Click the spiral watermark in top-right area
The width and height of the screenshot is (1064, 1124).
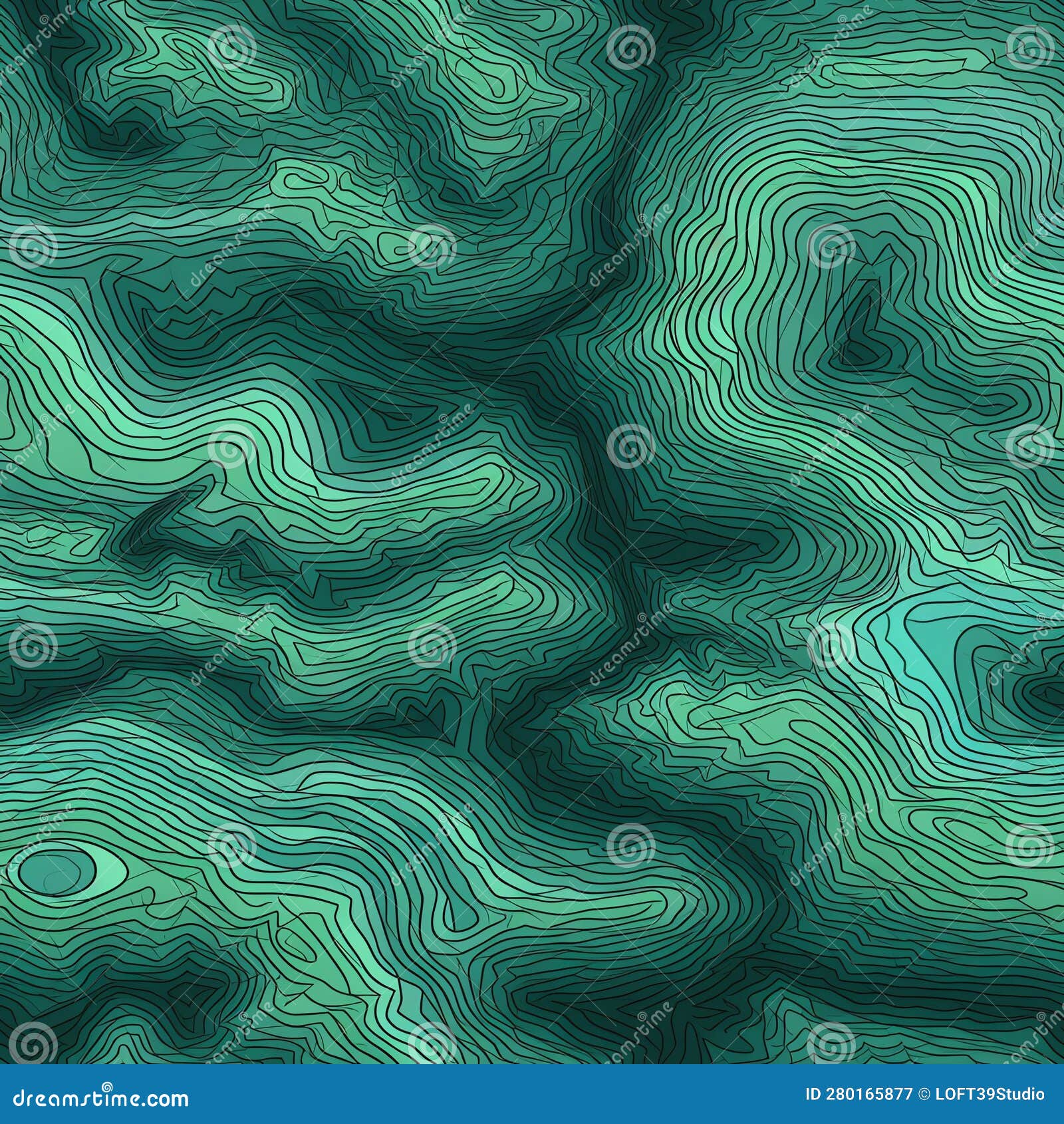click(1031, 47)
